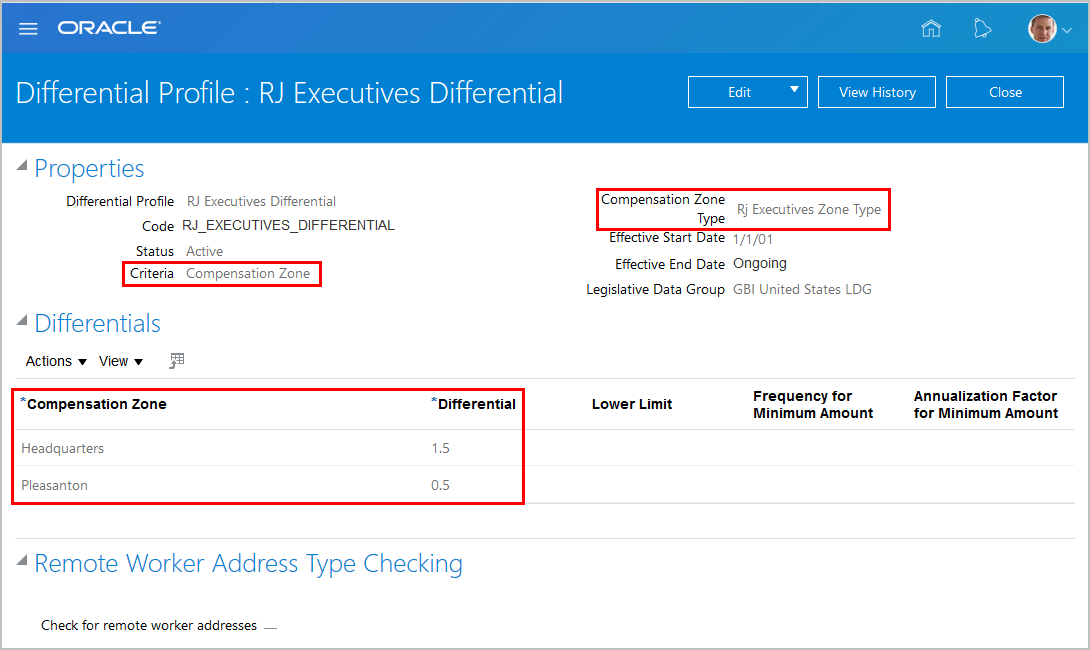
Task: Go to the Home page icon
Action: (x=931, y=29)
